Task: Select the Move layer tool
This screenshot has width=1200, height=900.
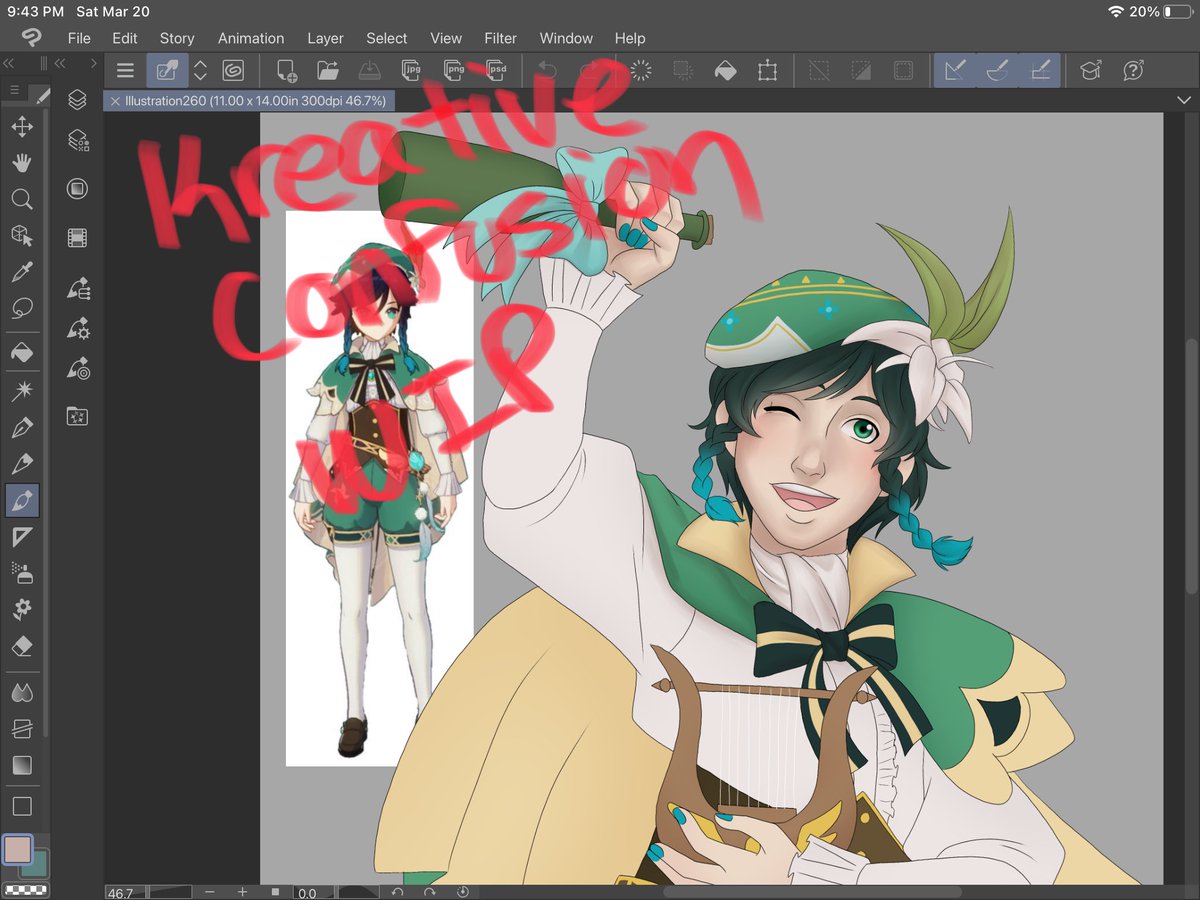Action: click(x=22, y=126)
